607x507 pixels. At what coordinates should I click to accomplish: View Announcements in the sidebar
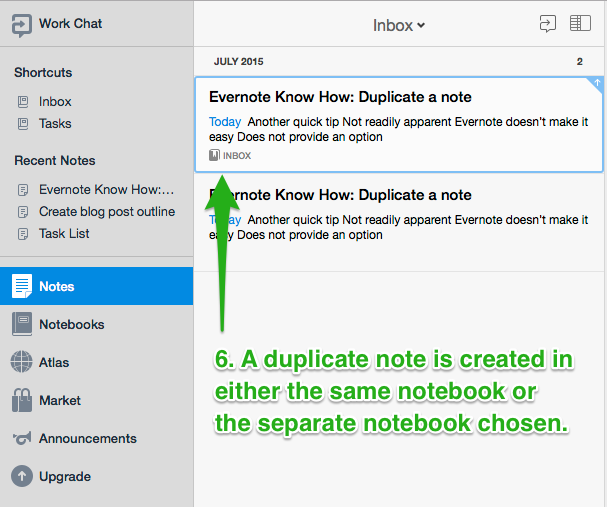click(87, 438)
